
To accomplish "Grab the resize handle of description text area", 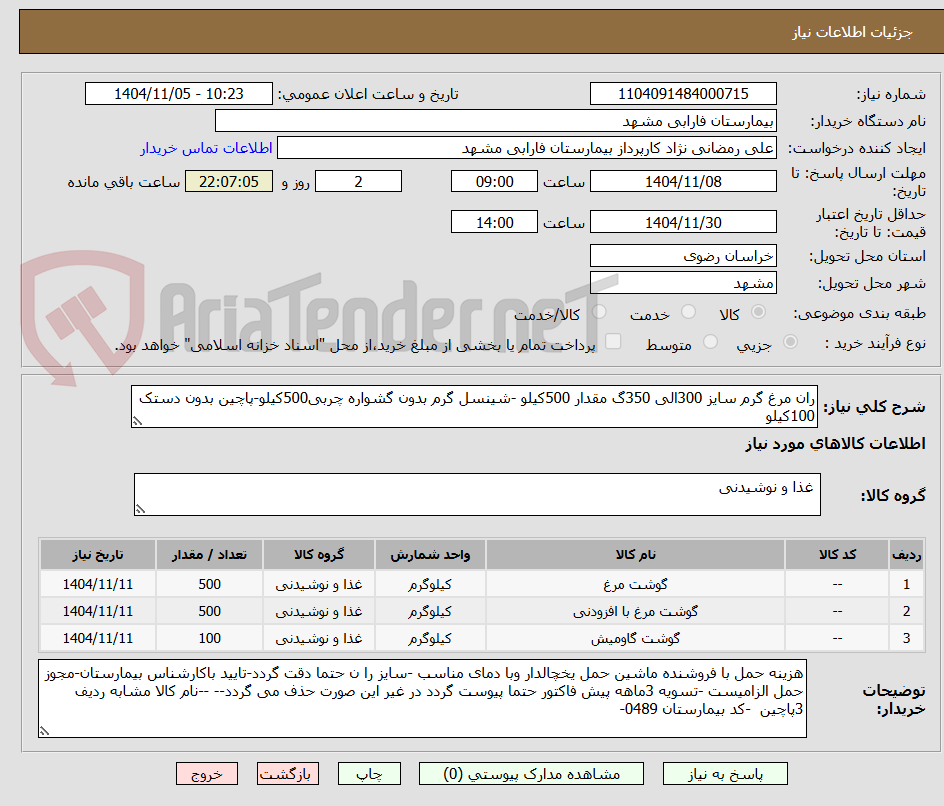I will [137, 421].
